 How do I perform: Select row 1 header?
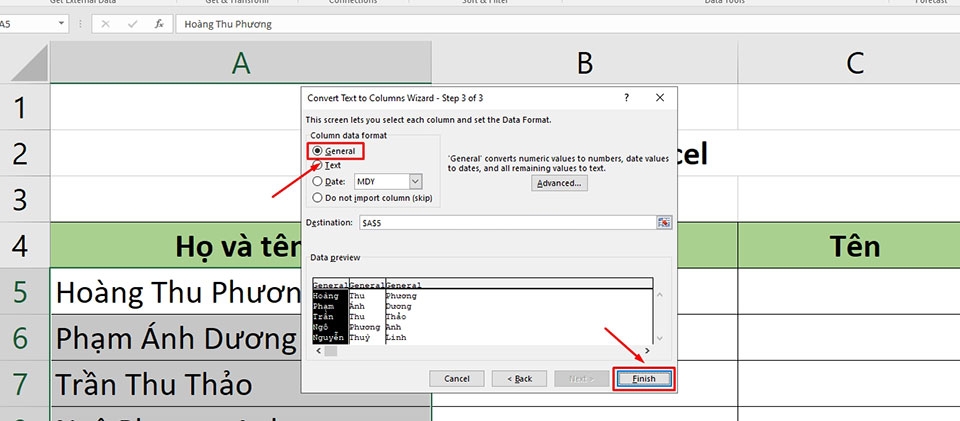coord(24,107)
